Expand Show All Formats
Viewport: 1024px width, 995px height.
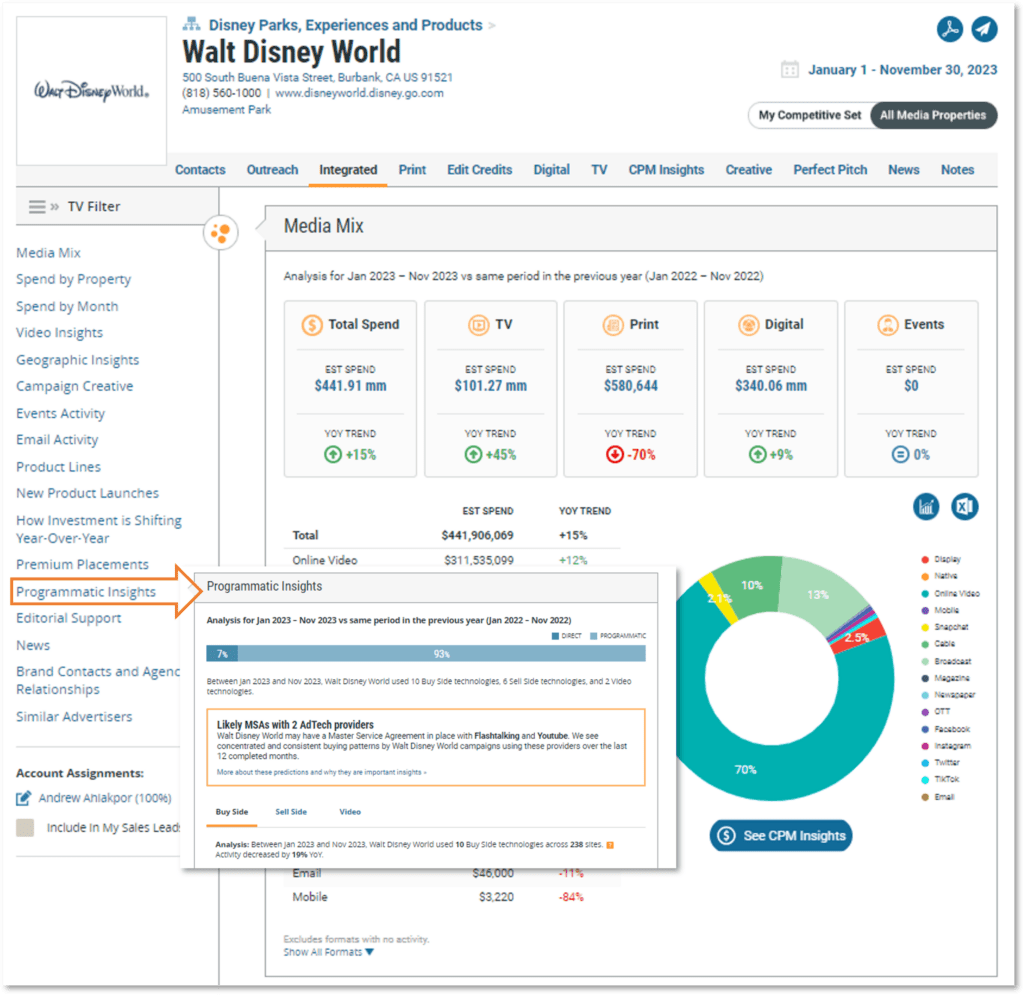click(x=328, y=952)
